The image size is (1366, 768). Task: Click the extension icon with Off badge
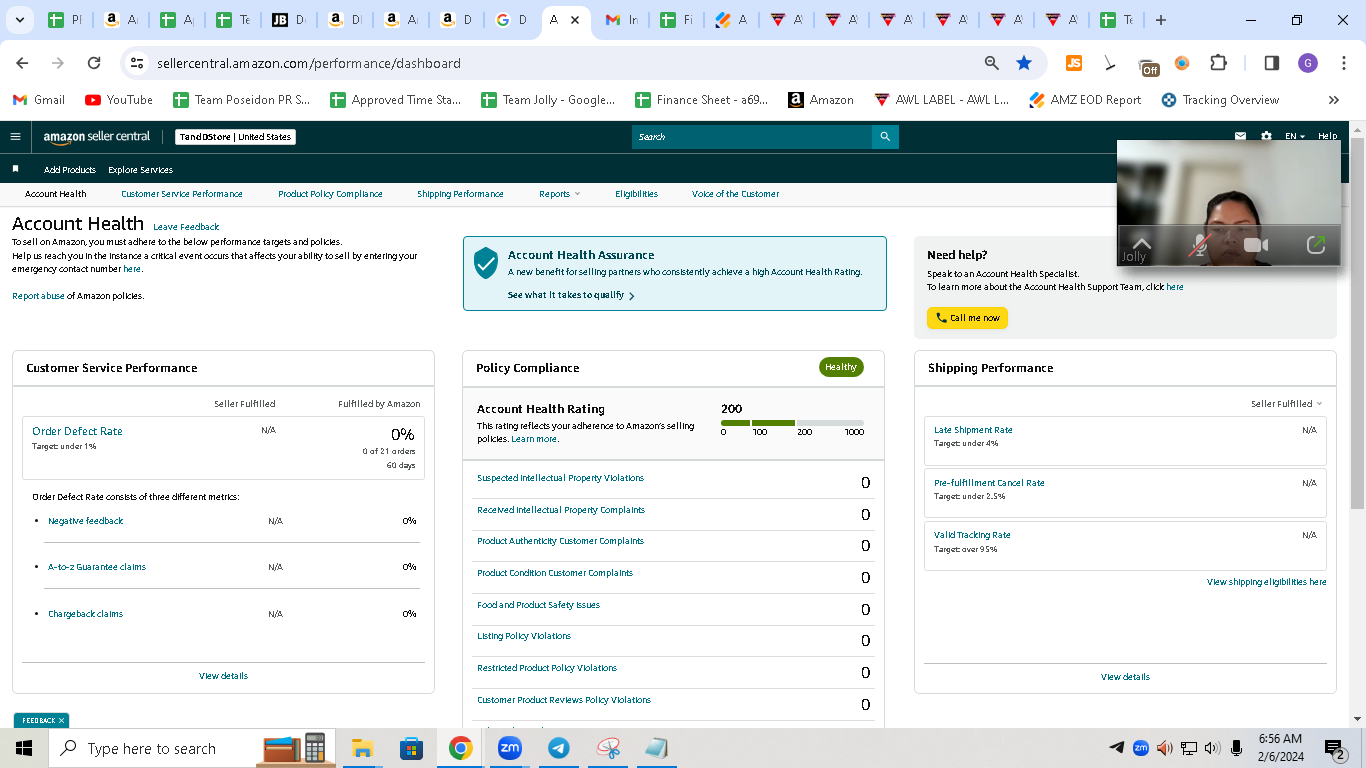coord(1149,66)
